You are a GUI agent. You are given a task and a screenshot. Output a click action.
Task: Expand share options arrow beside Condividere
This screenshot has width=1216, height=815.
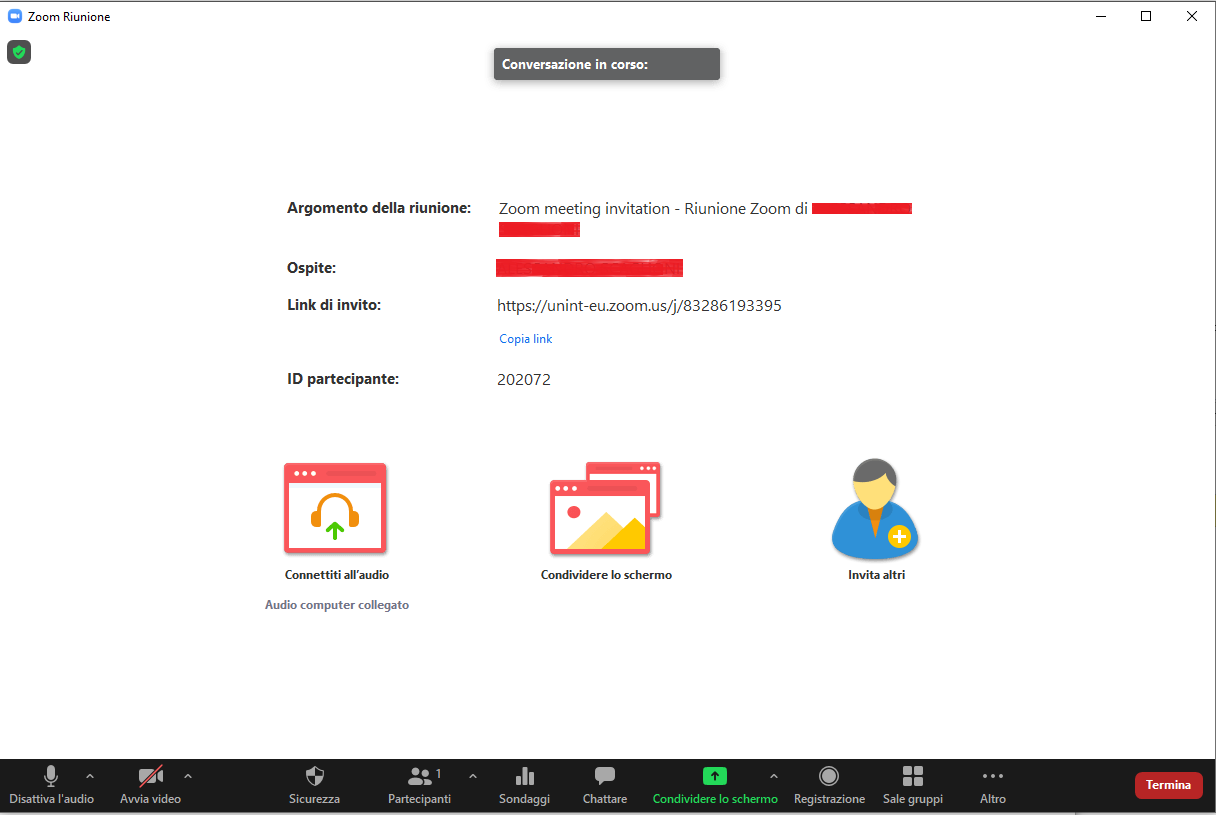coord(773,776)
